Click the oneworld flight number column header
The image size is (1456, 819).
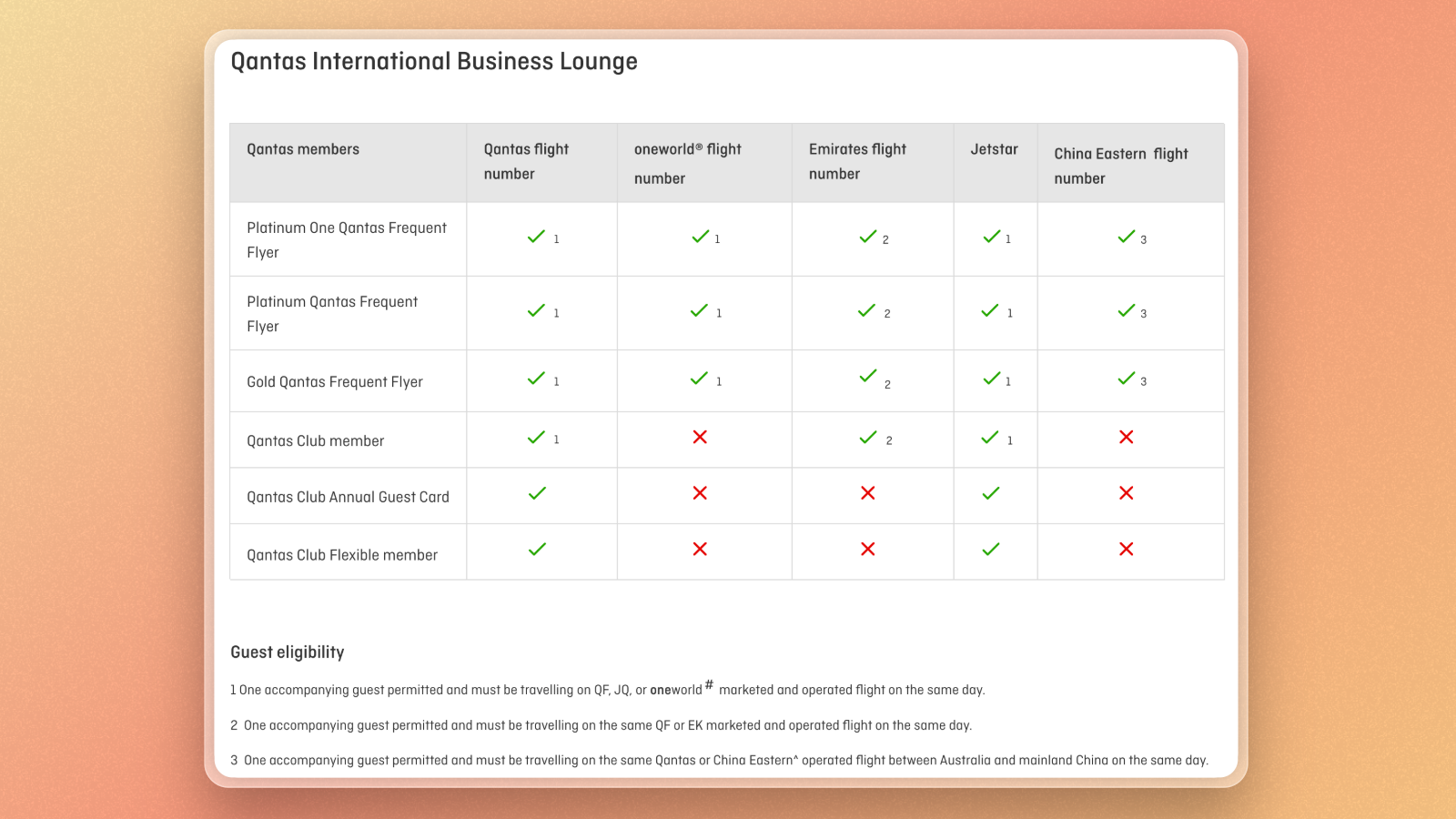coord(688,164)
